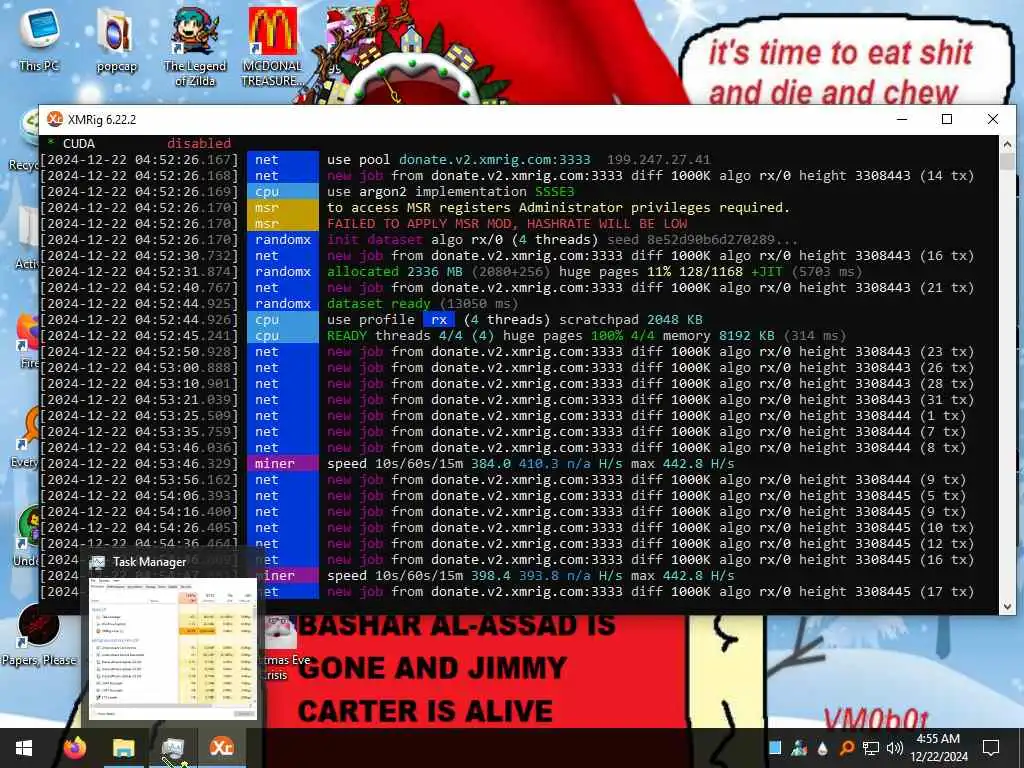Click 'use profile rx' cpu line
Viewport: 1024px width, 768px height.
click(x=515, y=319)
